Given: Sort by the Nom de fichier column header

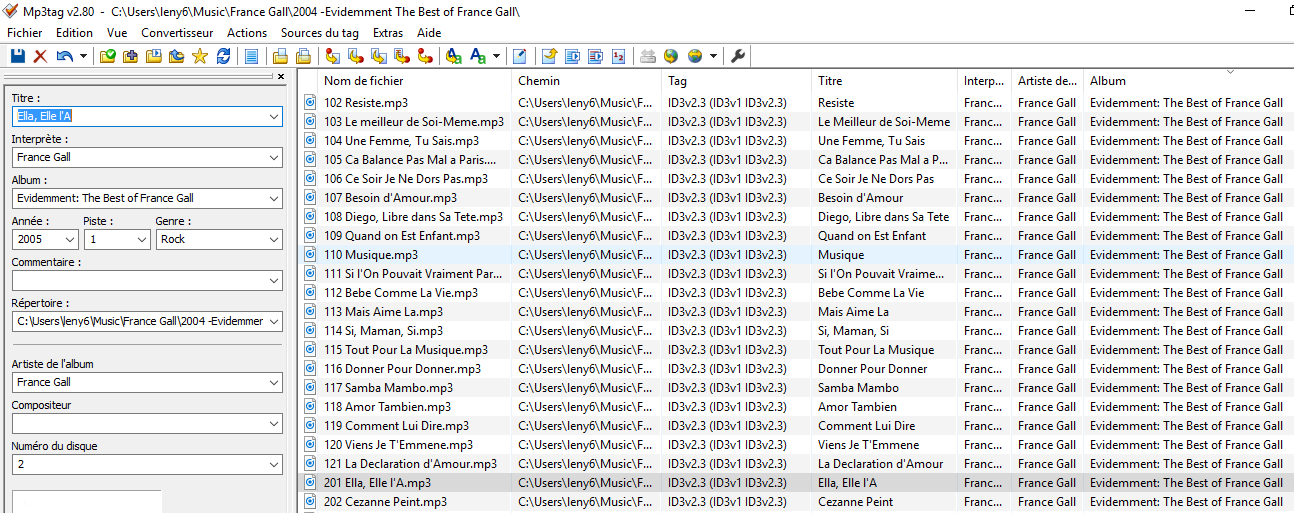Looking at the screenshot, I should tap(416, 81).
